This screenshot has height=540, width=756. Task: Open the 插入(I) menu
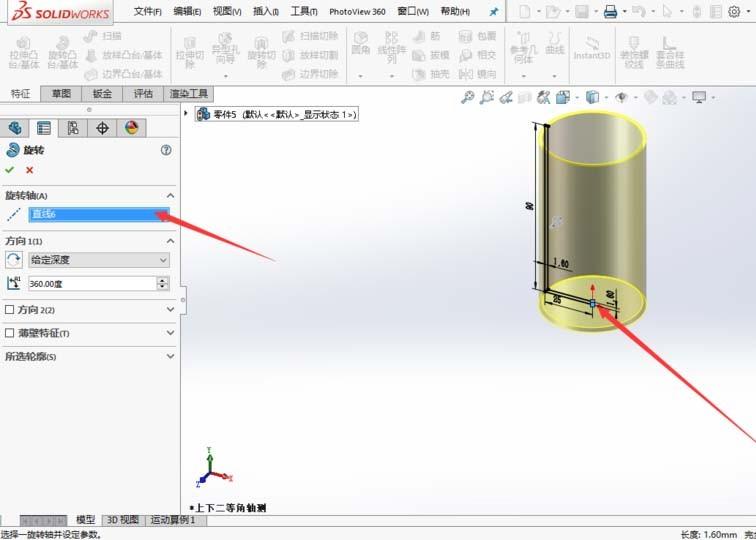[x=266, y=12]
